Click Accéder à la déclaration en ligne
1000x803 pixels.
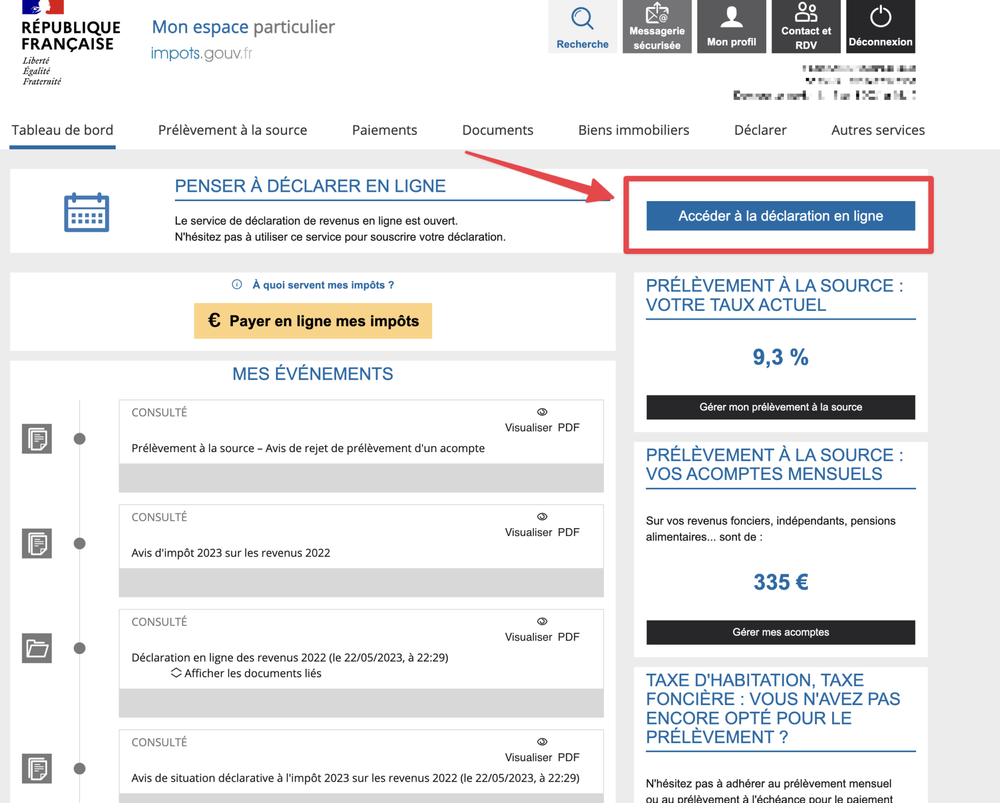(x=781, y=215)
